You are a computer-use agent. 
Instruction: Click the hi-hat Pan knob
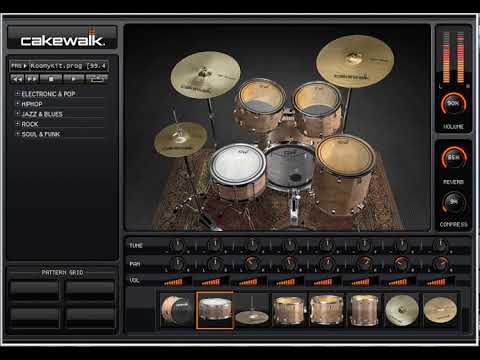coord(252,264)
